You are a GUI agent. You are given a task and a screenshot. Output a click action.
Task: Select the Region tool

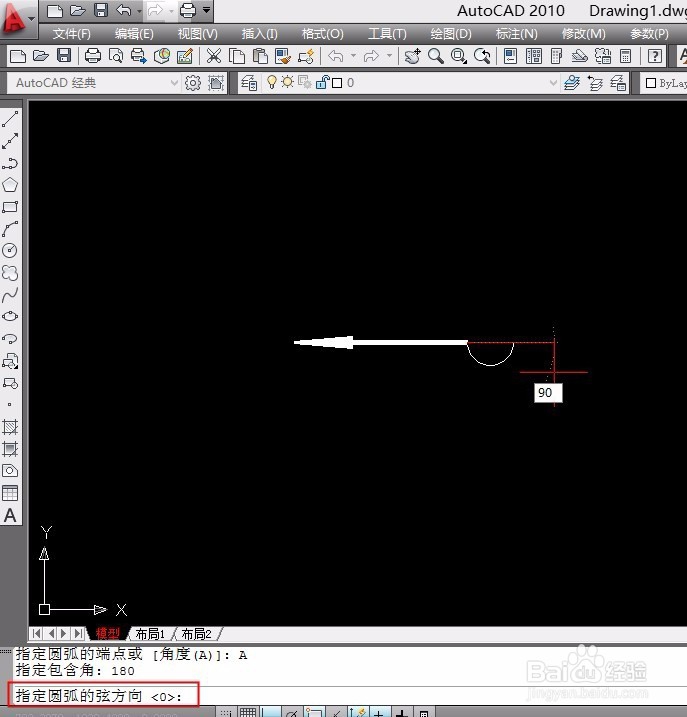click(10, 471)
